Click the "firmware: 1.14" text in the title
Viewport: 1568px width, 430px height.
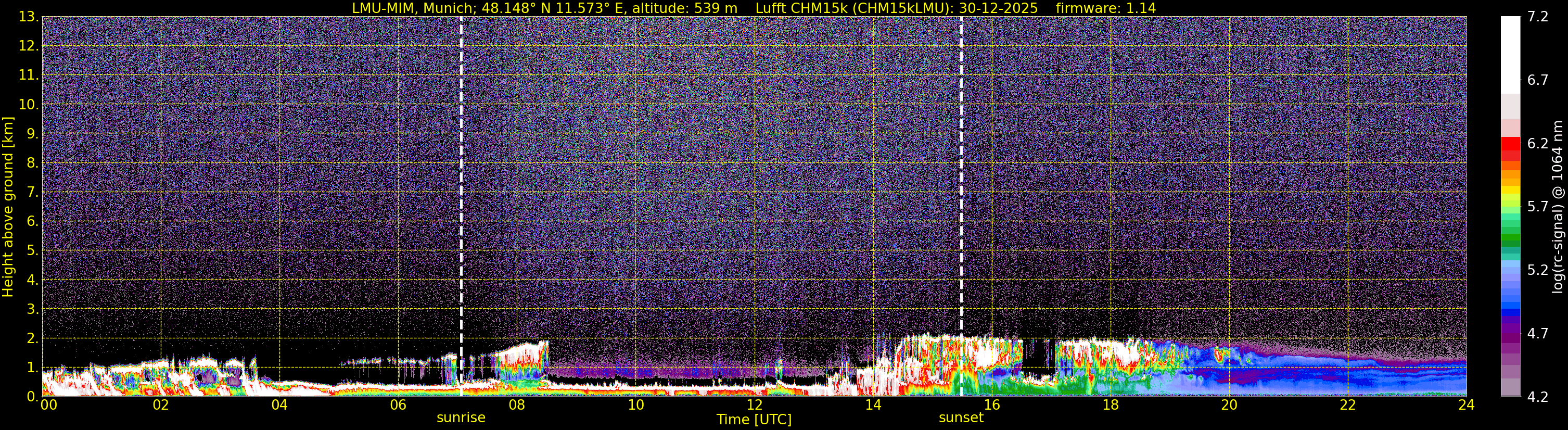(x=1105, y=8)
